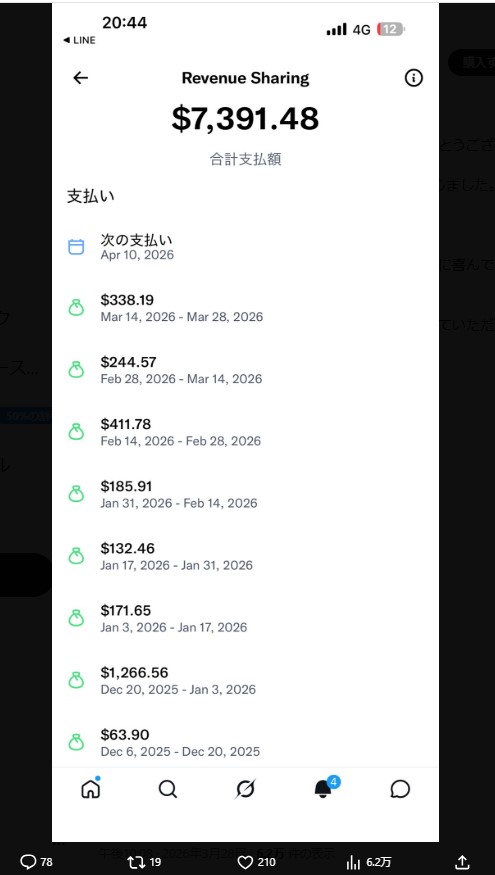Select the $1,266.56 payout entry
Viewport: 495px width, 875px height.
pyautogui.click(x=246, y=681)
